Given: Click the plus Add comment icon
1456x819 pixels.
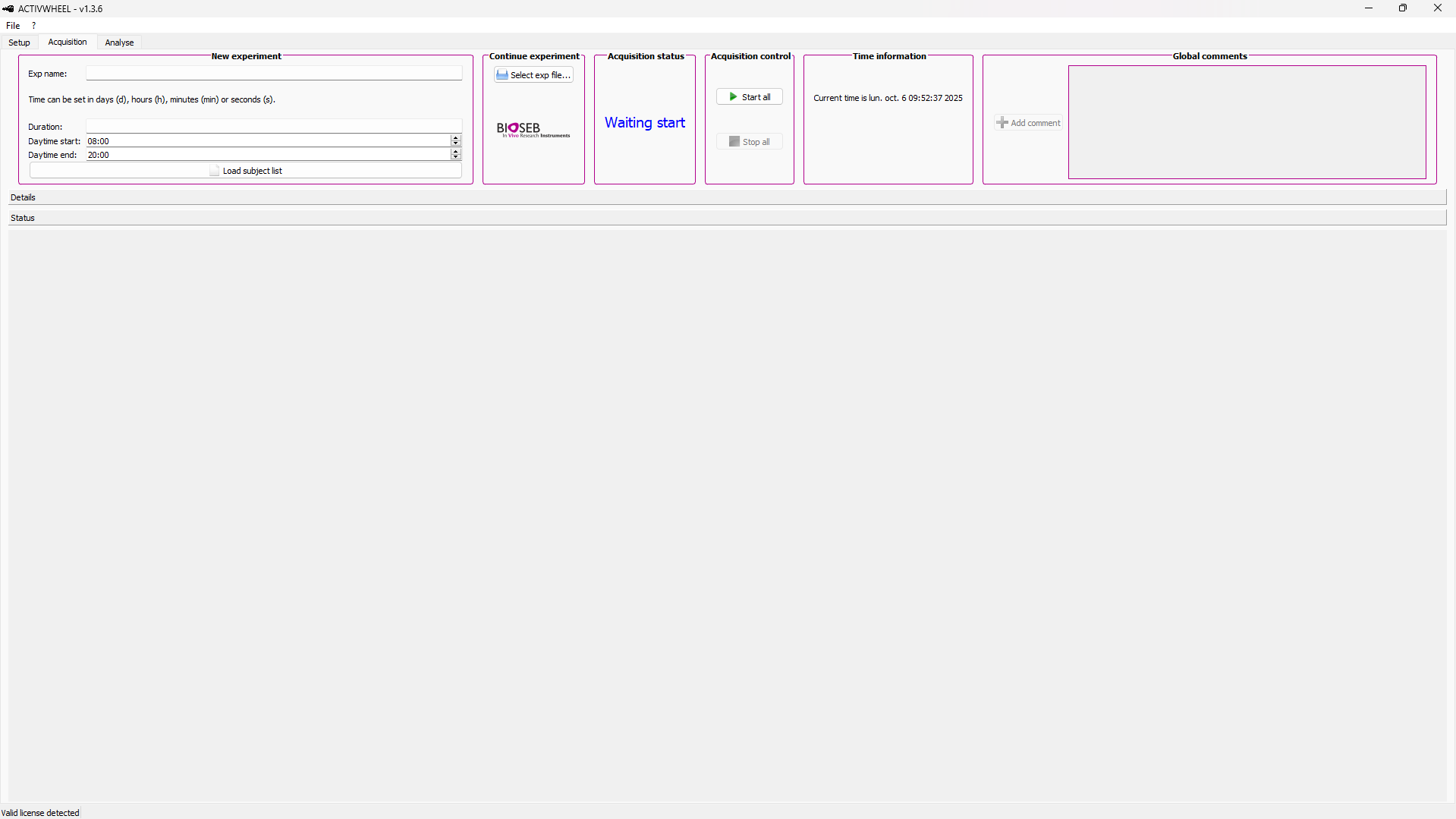Looking at the screenshot, I should (1002, 123).
